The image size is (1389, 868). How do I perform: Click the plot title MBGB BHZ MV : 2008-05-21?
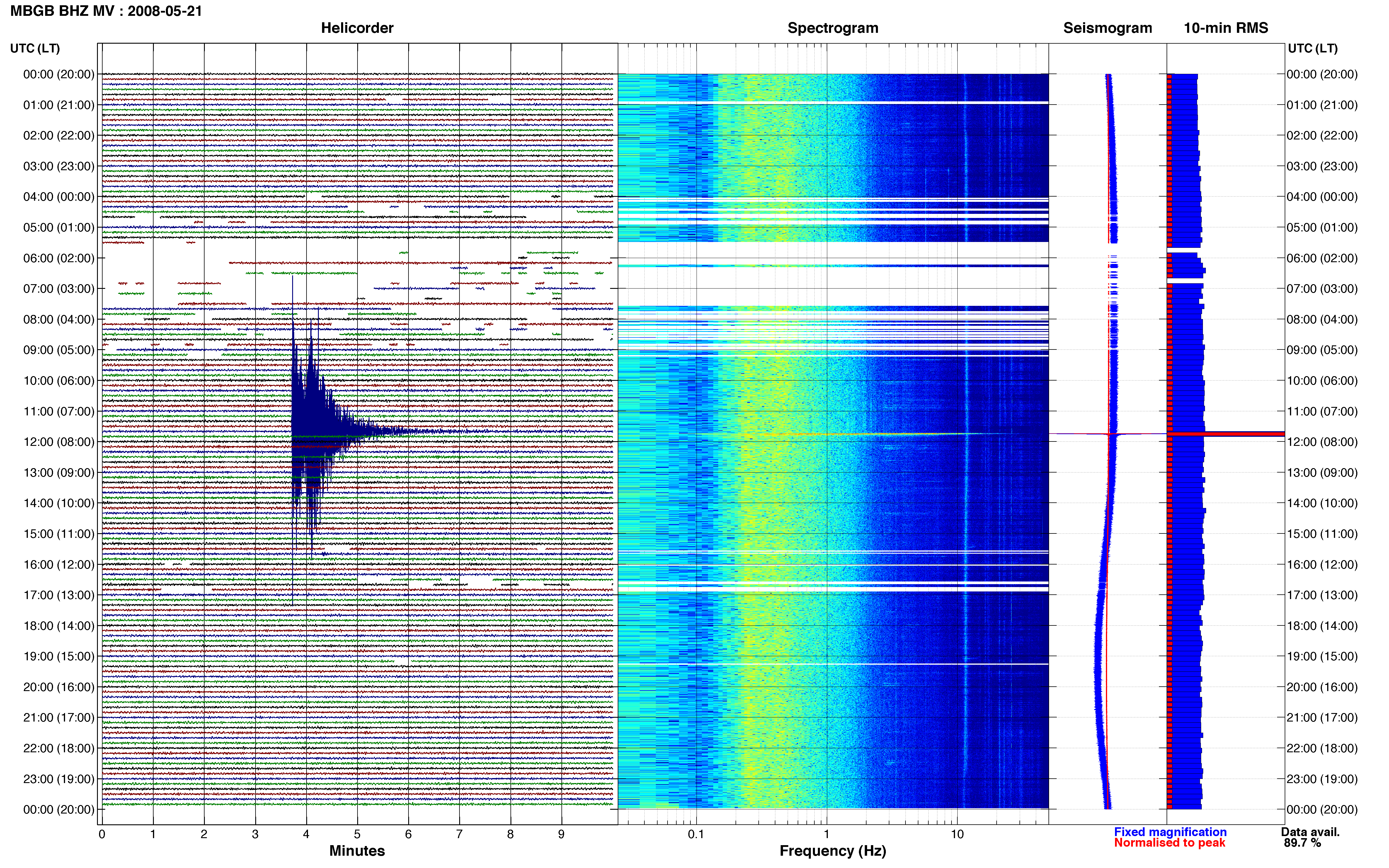coord(106,11)
